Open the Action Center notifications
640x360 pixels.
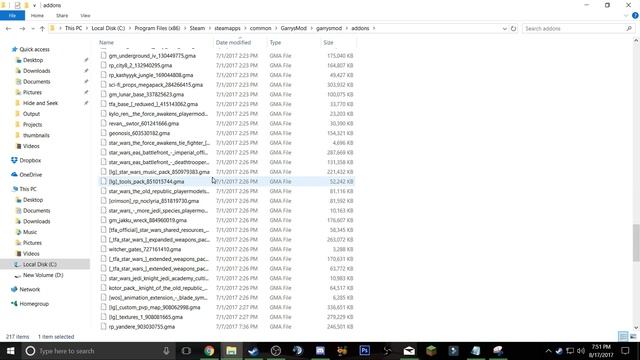click(x=625, y=351)
